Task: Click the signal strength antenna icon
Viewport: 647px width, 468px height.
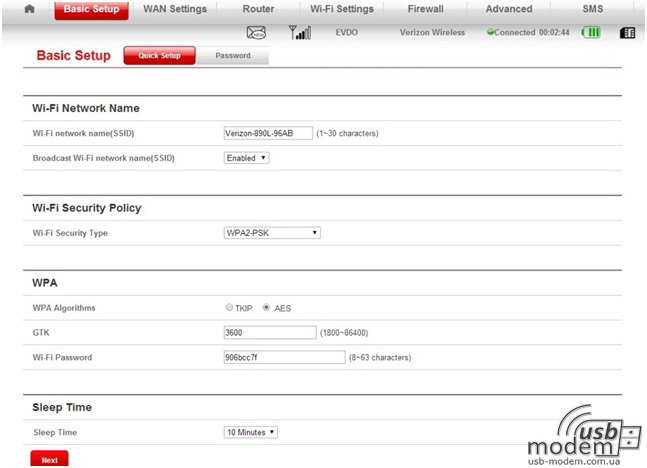Action: [x=300, y=33]
